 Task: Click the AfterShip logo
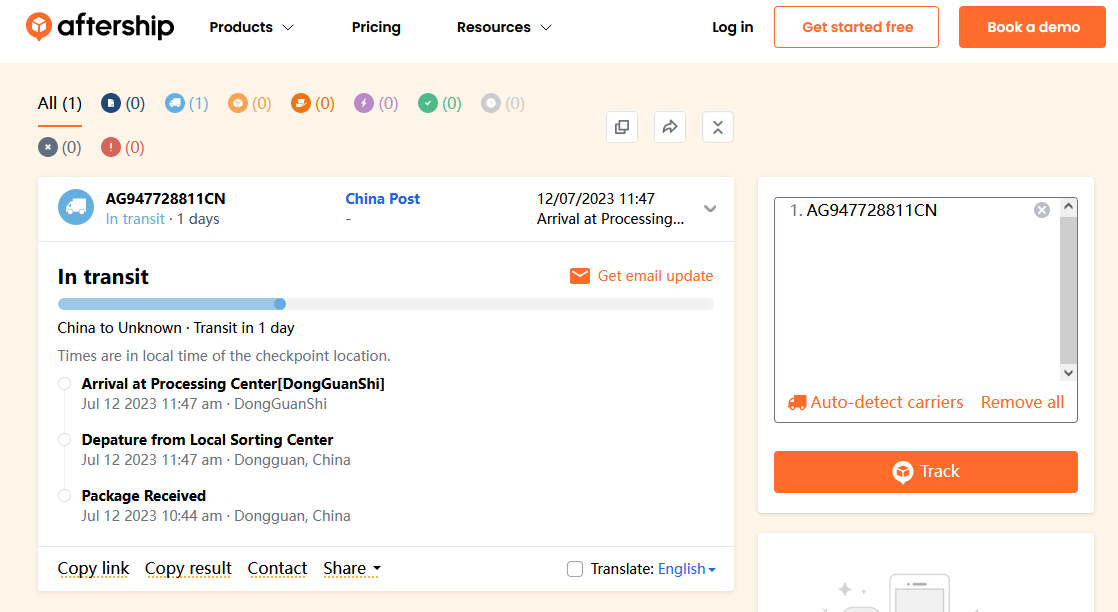coord(100,27)
